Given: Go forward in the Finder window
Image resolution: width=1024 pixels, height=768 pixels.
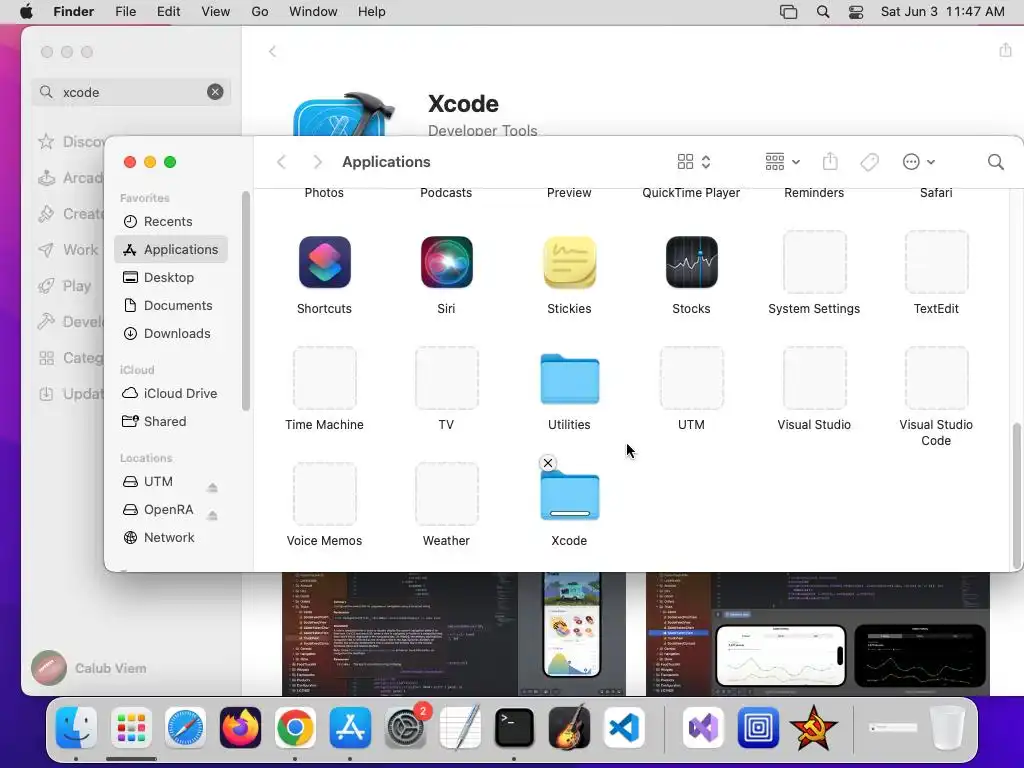Looking at the screenshot, I should tap(317, 162).
